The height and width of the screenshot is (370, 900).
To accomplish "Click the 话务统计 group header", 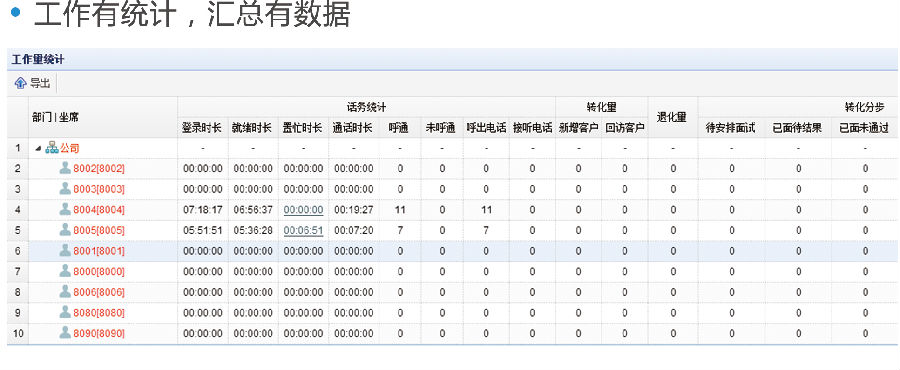I will pos(367,107).
